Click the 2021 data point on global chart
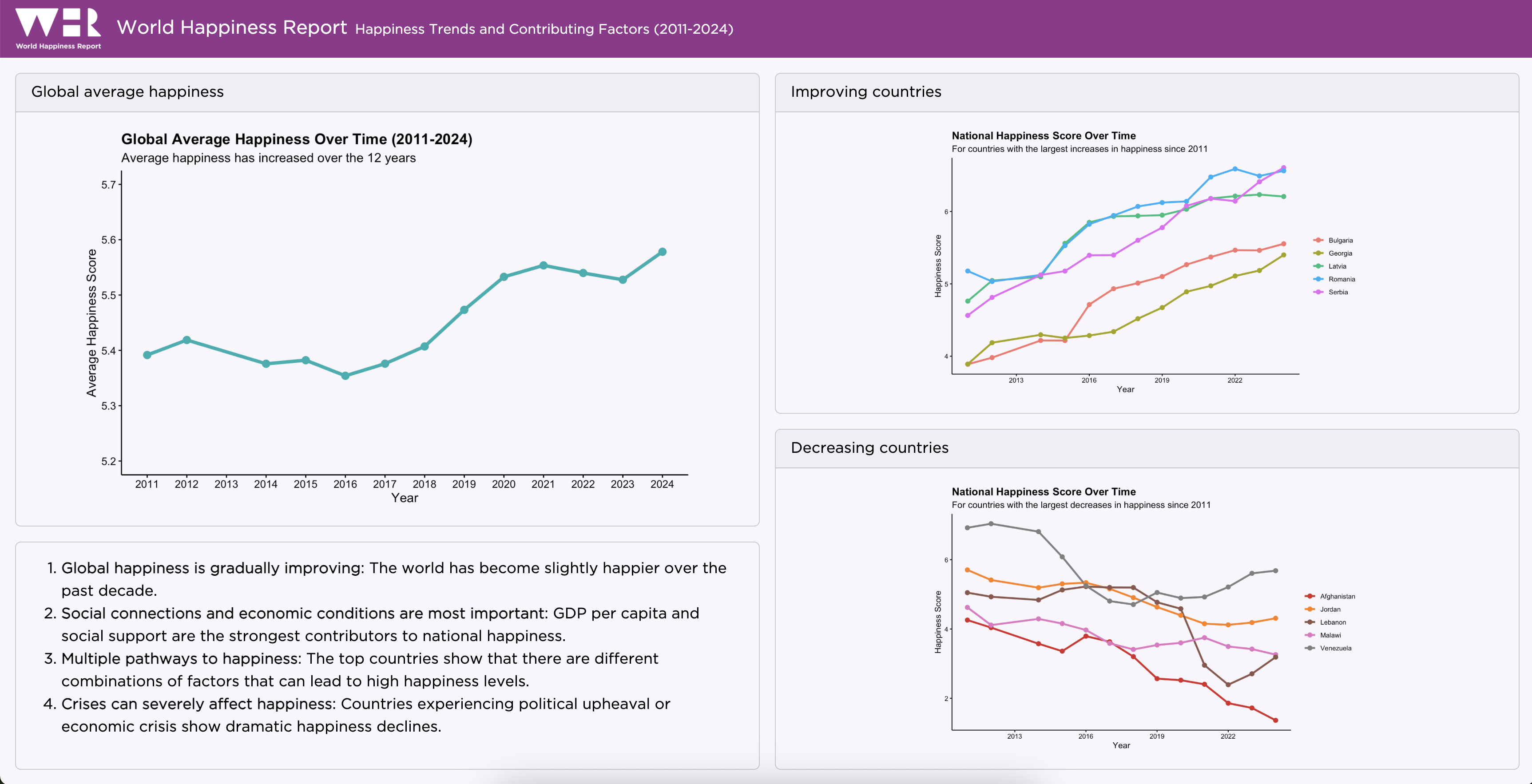 [x=543, y=265]
